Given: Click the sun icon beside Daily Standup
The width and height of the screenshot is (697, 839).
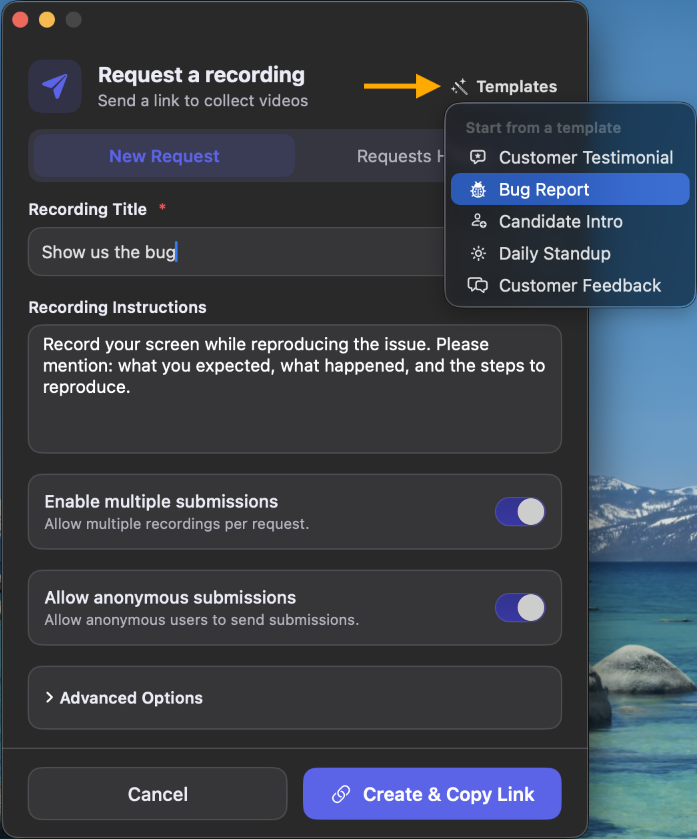Looking at the screenshot, I should 478,253.
